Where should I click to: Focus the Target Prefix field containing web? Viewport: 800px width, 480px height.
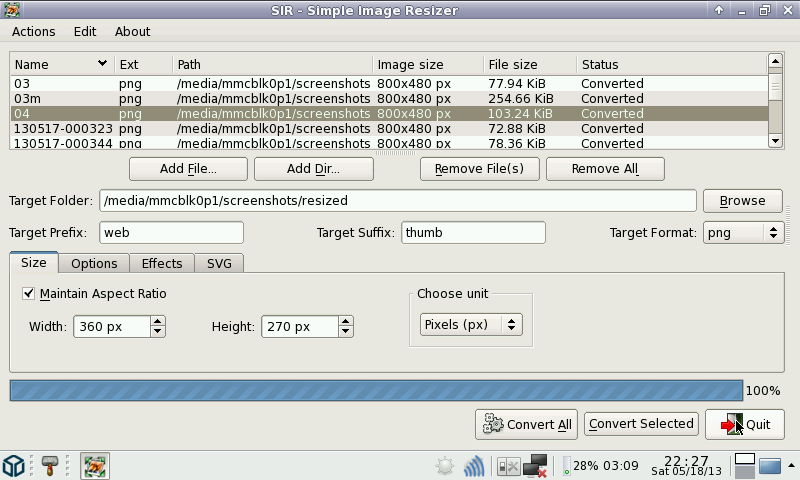click(x=171, y=233)
